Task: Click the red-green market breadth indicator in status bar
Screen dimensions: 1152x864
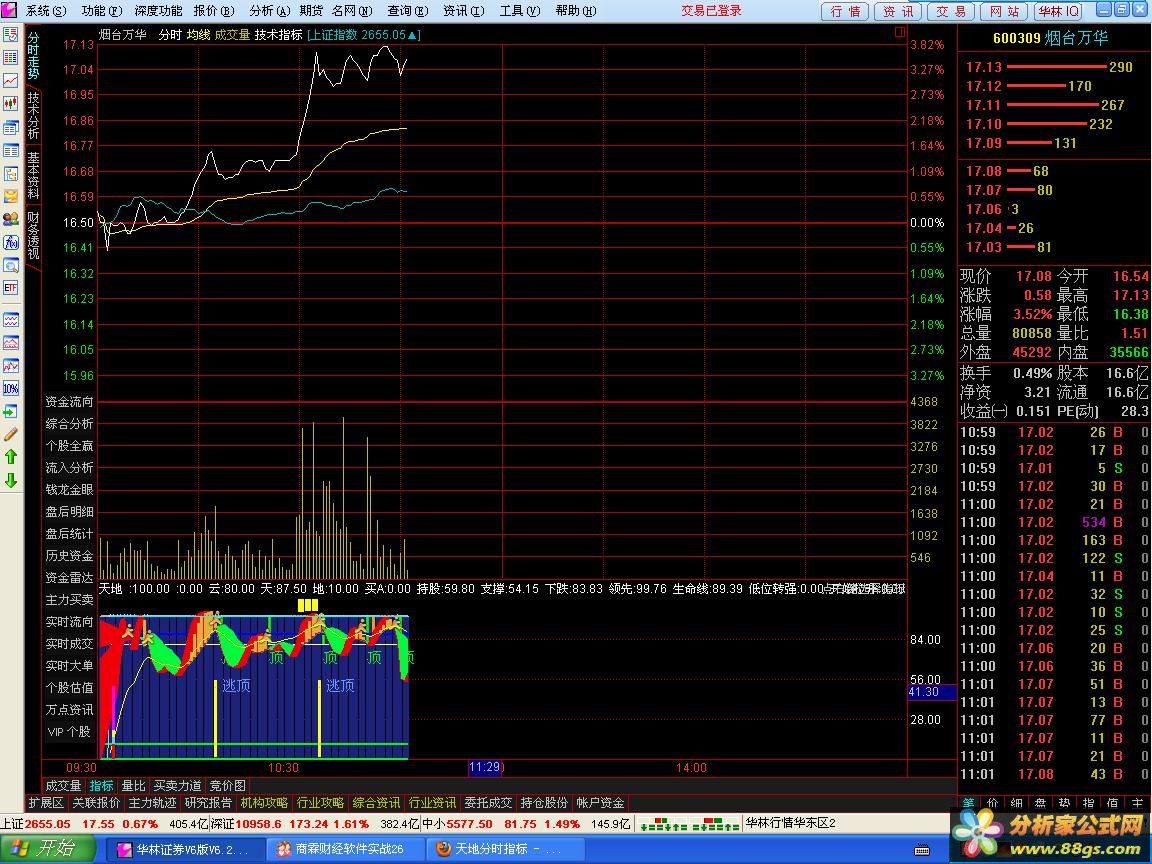Action: pos(689,824)
